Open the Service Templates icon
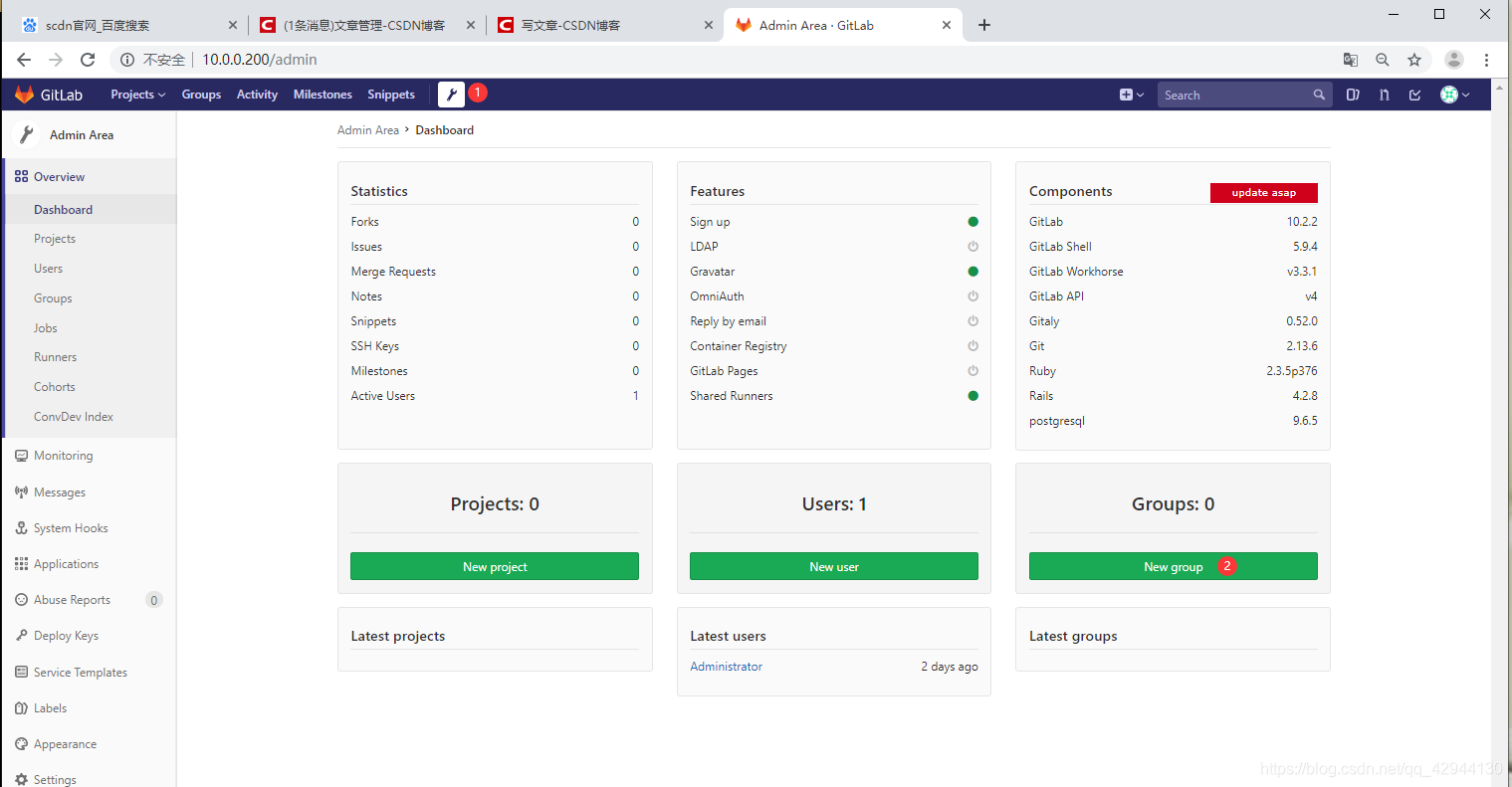The height and width of the screenshot is (787, 1512). 21,672
